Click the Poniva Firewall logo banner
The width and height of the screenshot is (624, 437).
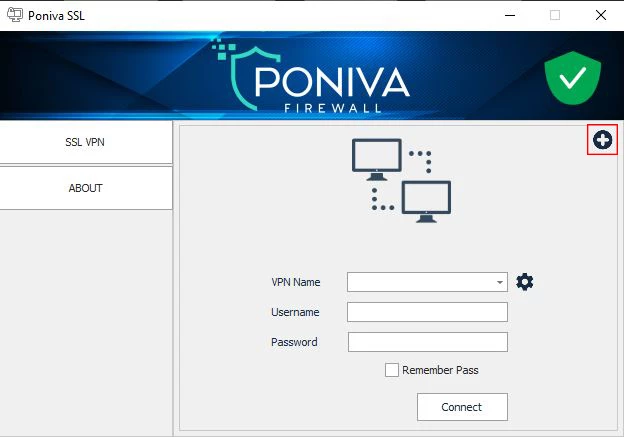click(312, 78)
